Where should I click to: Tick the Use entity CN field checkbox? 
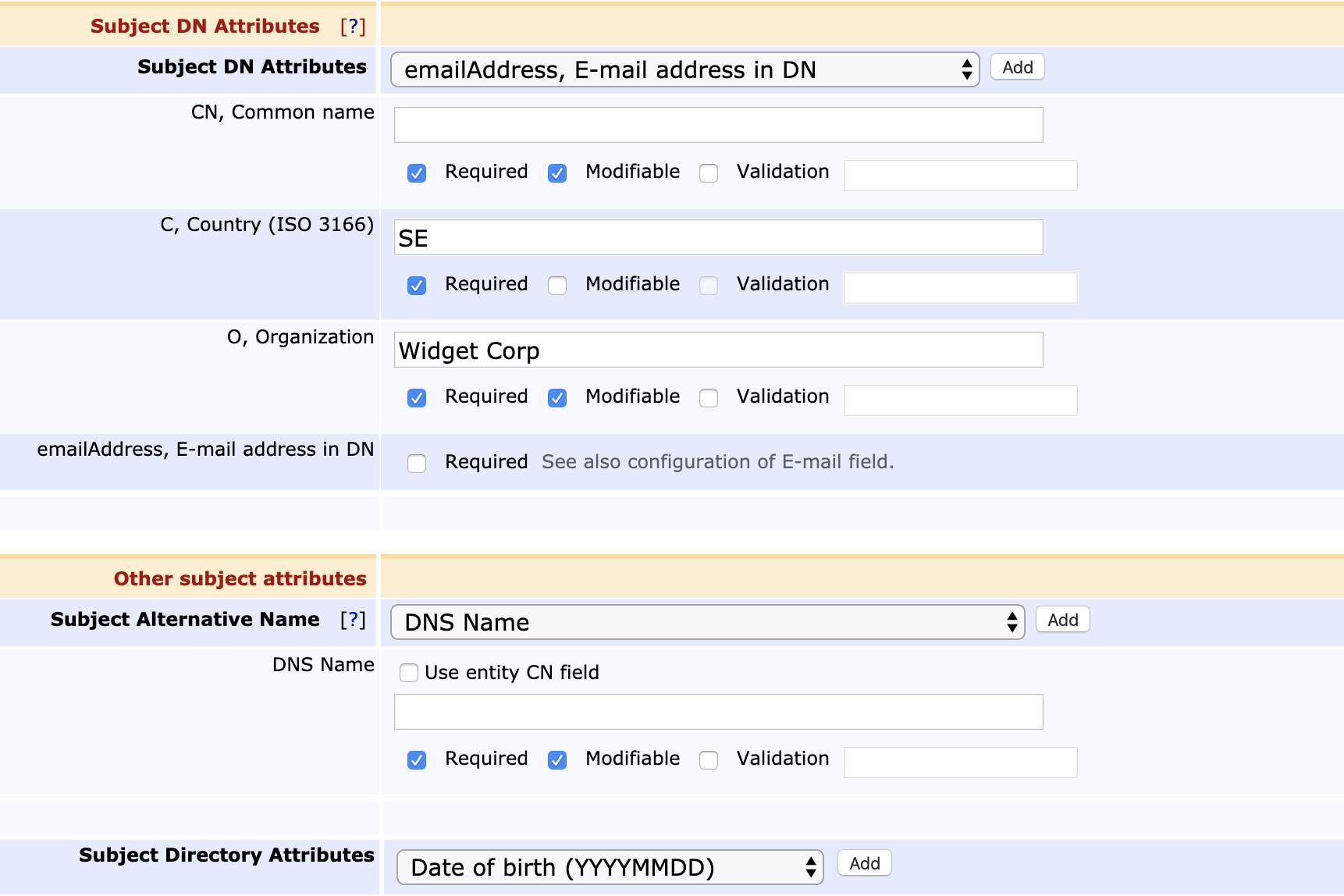pos(409,673)
